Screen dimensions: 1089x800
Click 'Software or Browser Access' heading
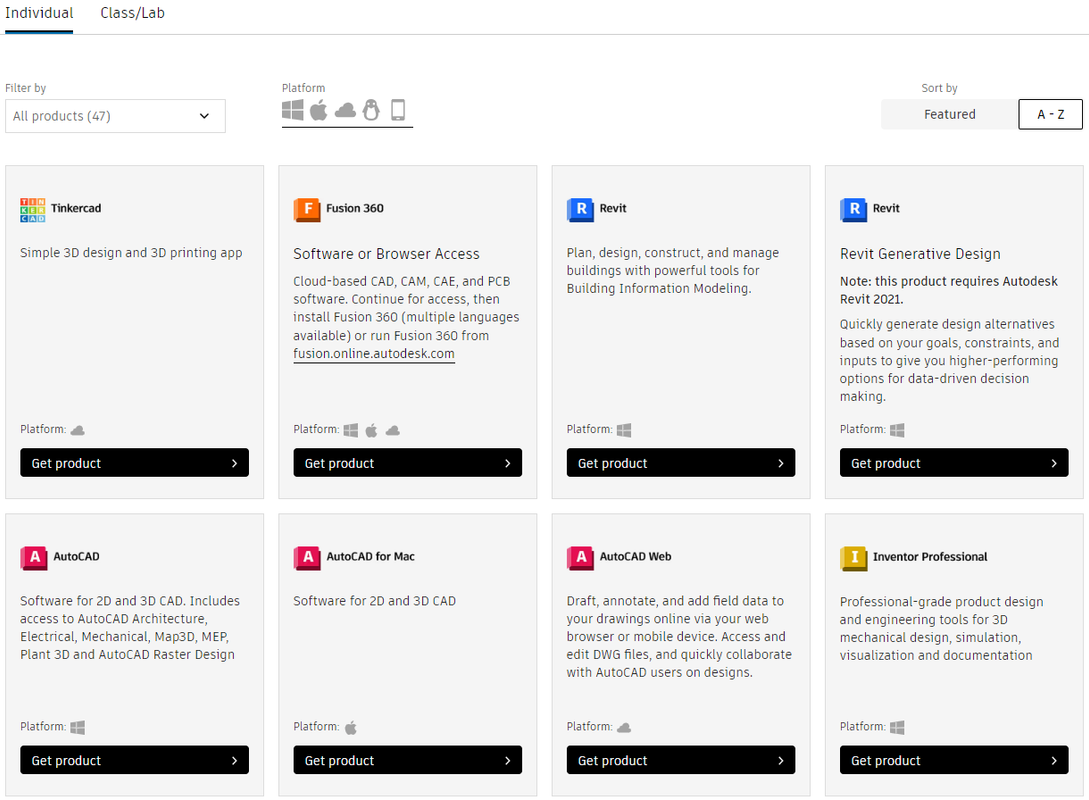(x=386, y=254)
